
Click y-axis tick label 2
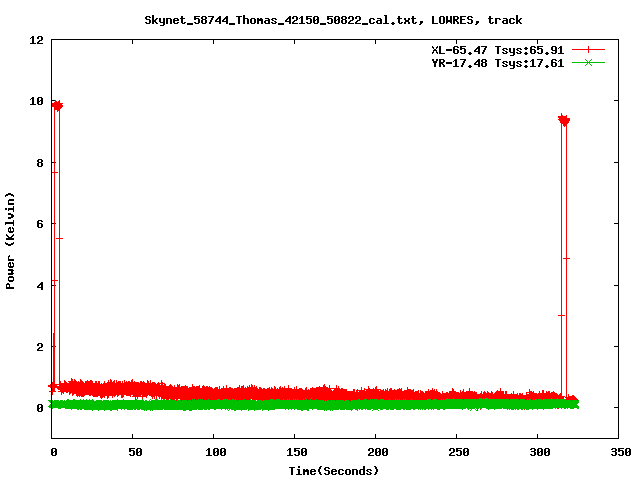[40, 347]
